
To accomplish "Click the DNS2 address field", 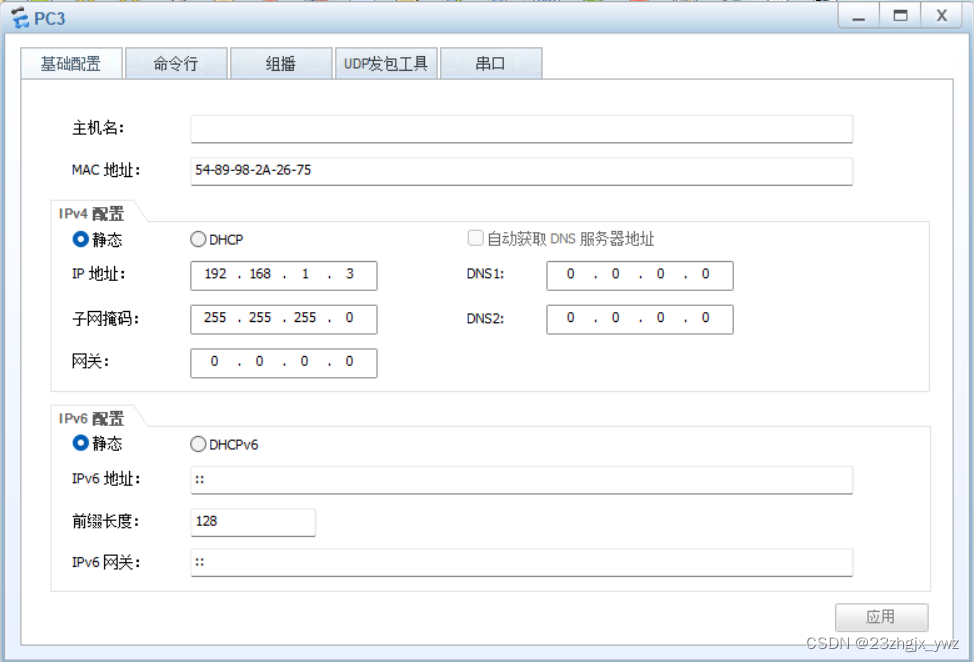I will 640,319.
